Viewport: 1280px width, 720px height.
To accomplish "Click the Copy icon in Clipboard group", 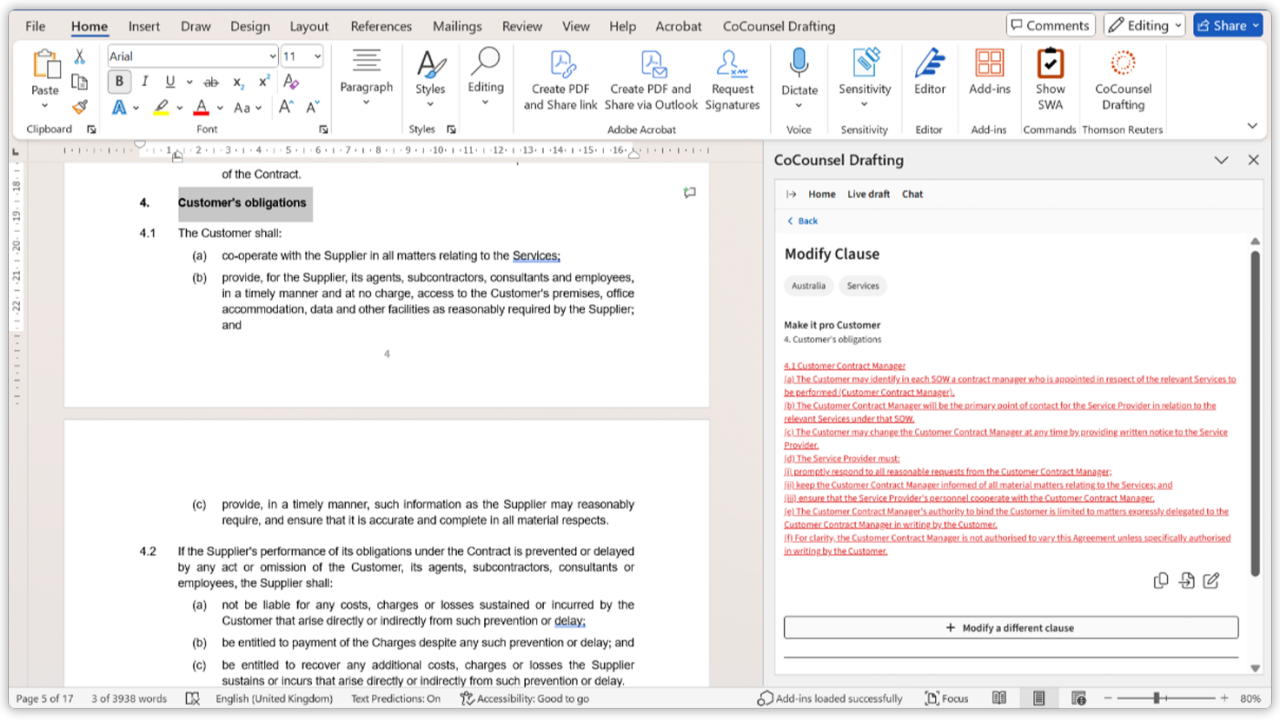I will click(x=80, y=82).
